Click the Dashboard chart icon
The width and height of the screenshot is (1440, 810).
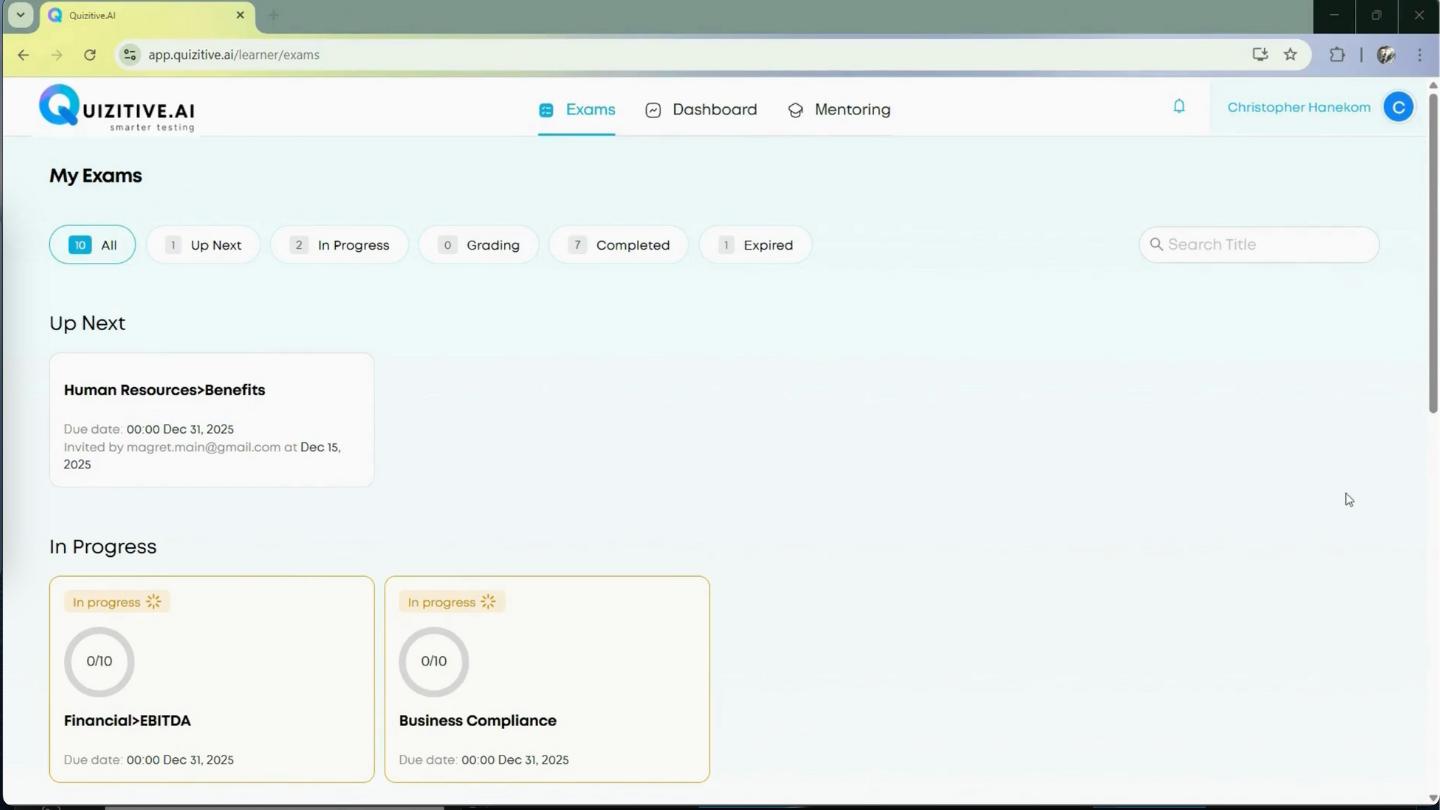pos(654,109)
